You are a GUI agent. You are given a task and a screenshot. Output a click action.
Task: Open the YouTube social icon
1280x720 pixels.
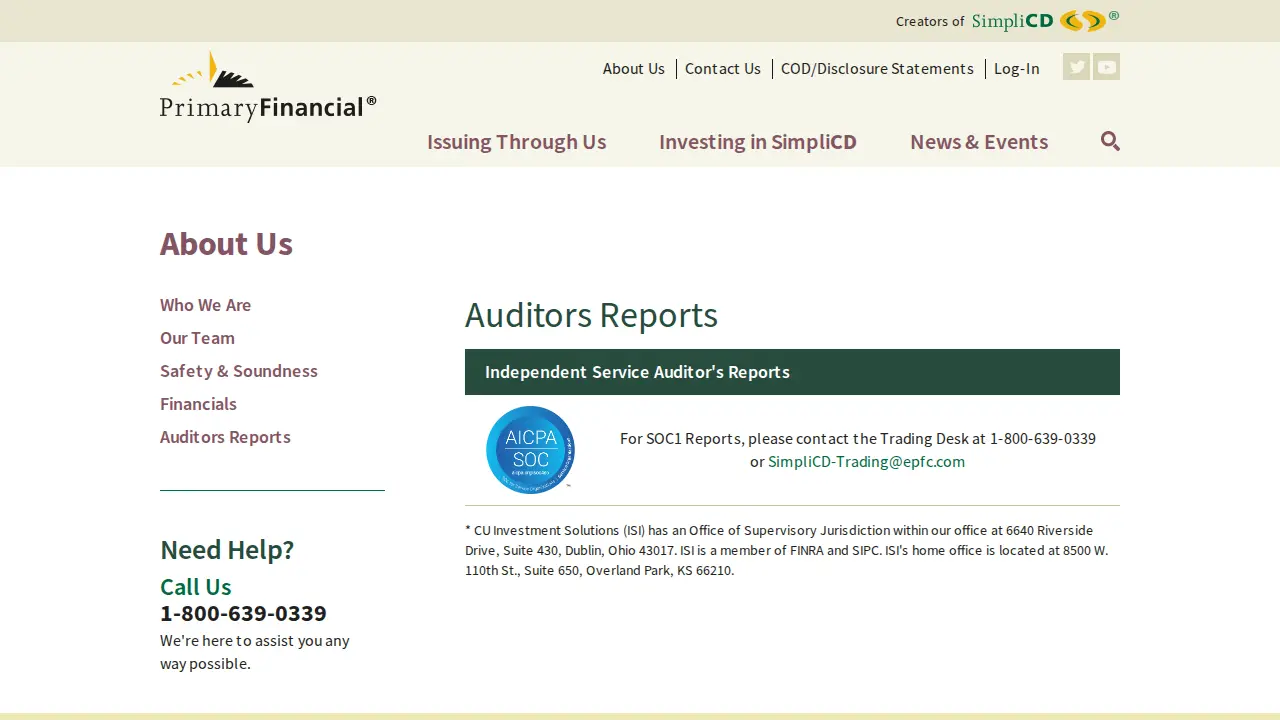(x=1106, y=67)
